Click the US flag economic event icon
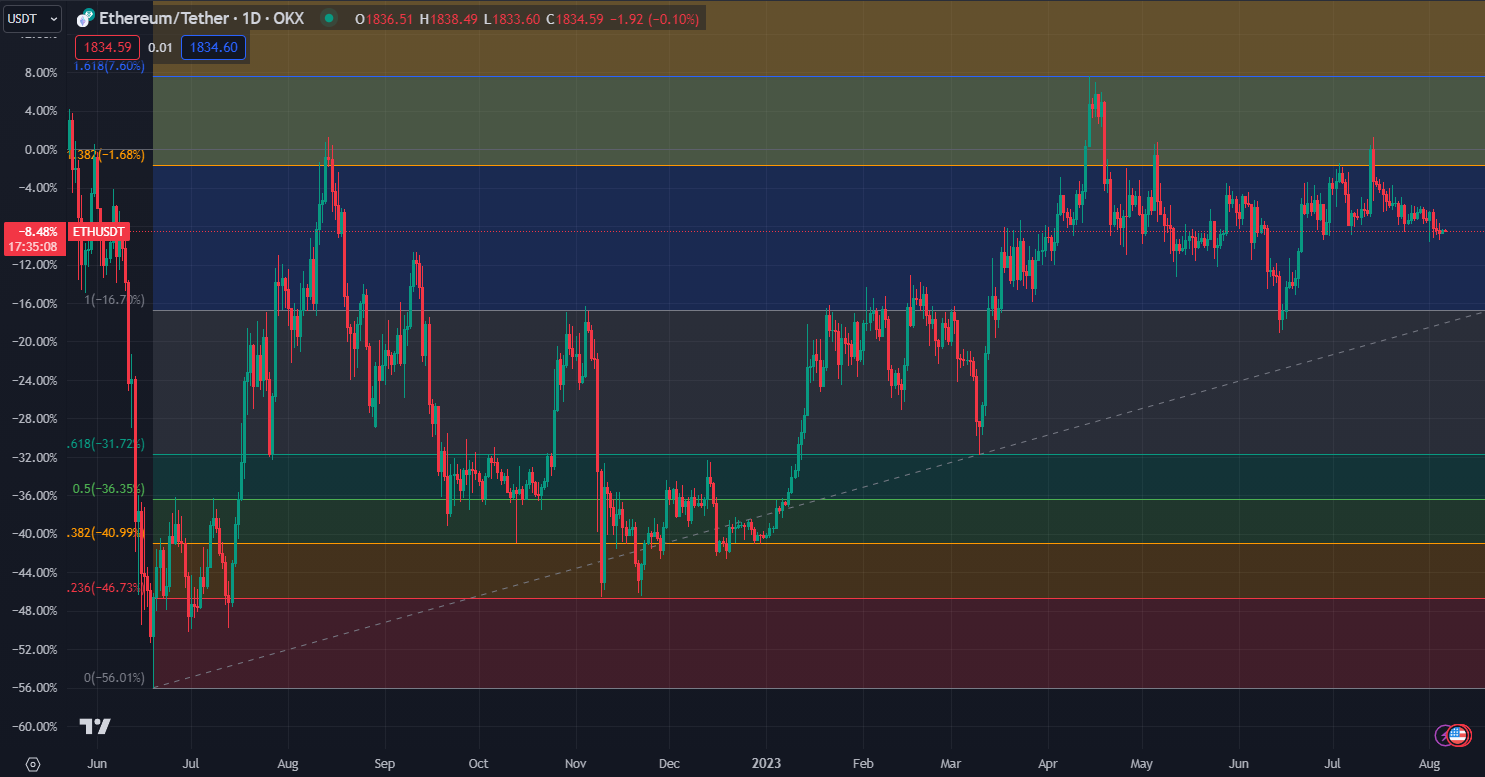1485x777 pixels. tap(1458, 736)
